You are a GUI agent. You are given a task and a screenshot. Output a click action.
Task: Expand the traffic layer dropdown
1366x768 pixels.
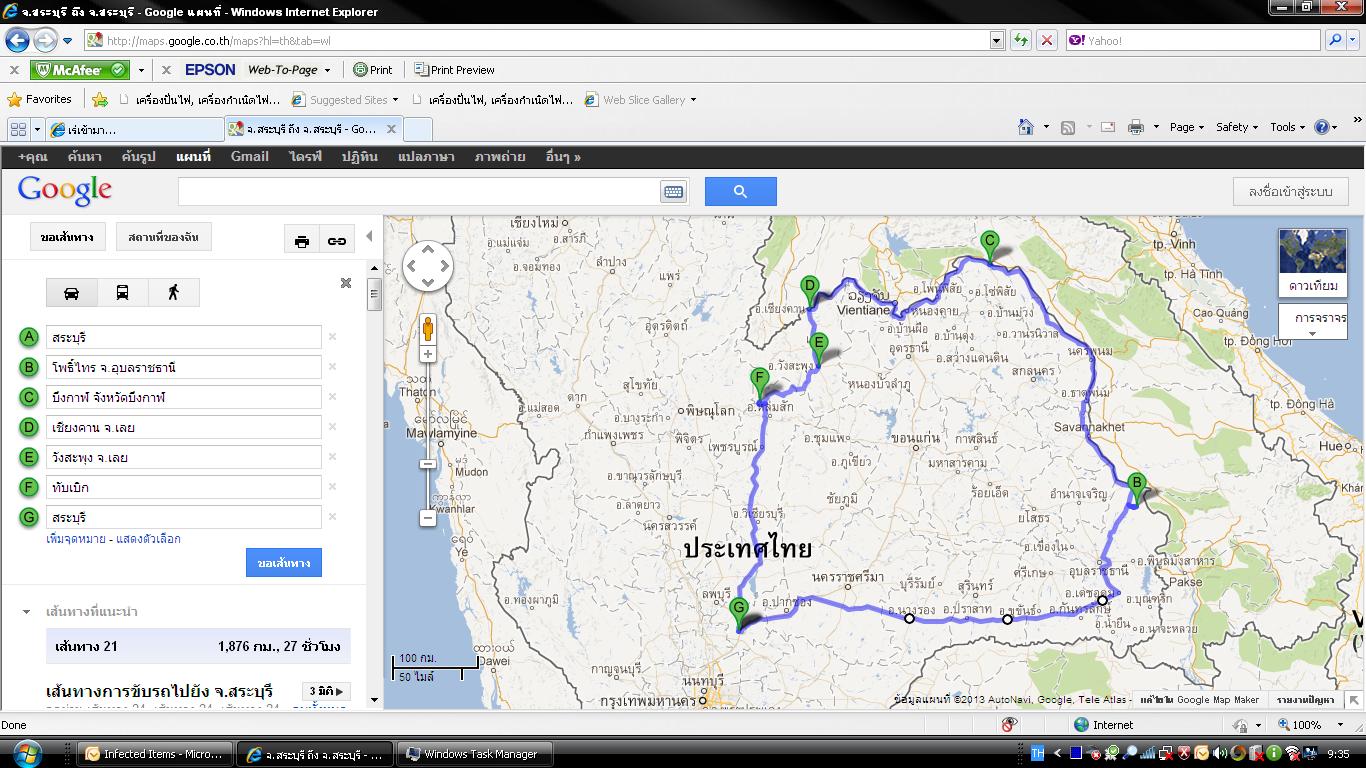(x=1312, y=333)
